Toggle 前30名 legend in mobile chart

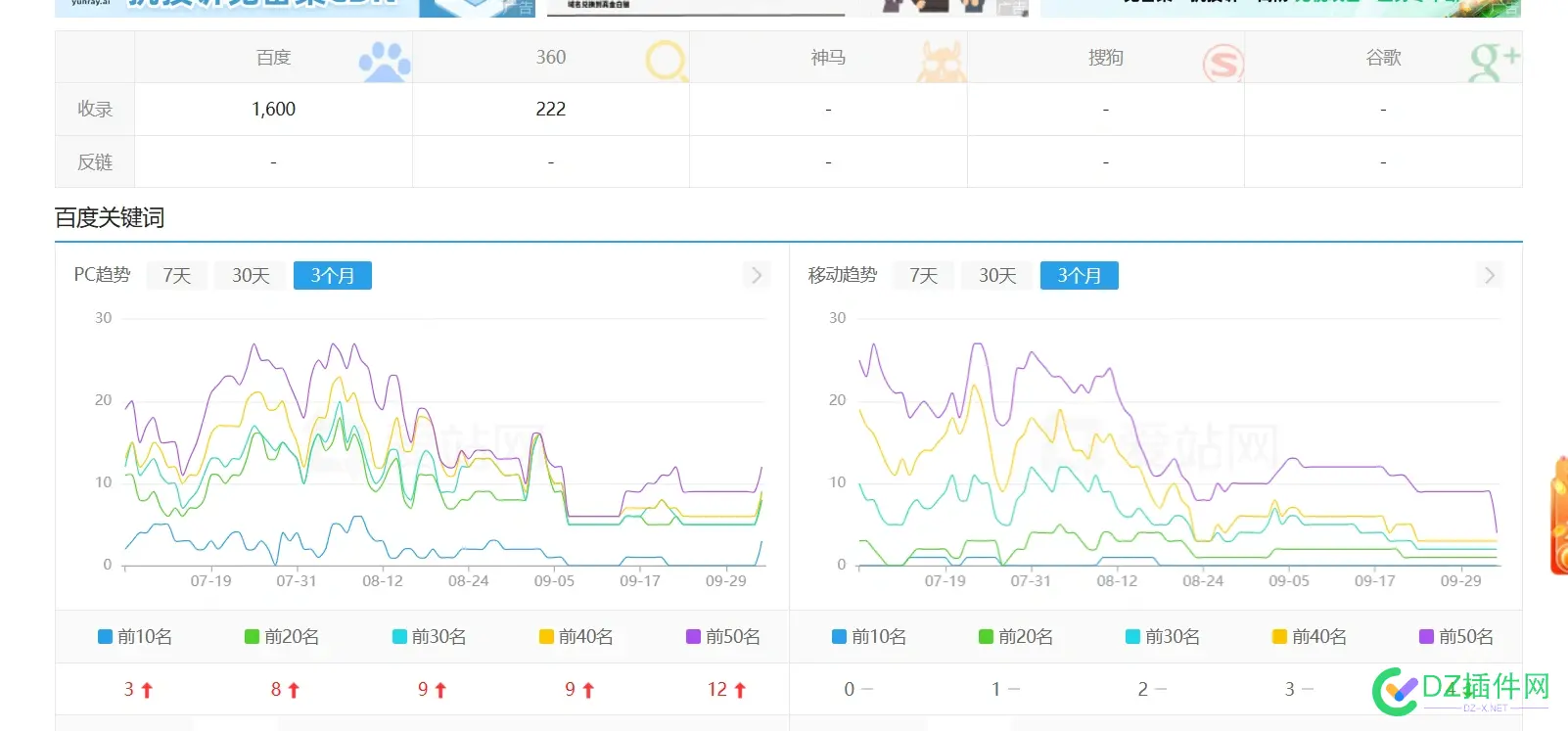coord(1163,637)
